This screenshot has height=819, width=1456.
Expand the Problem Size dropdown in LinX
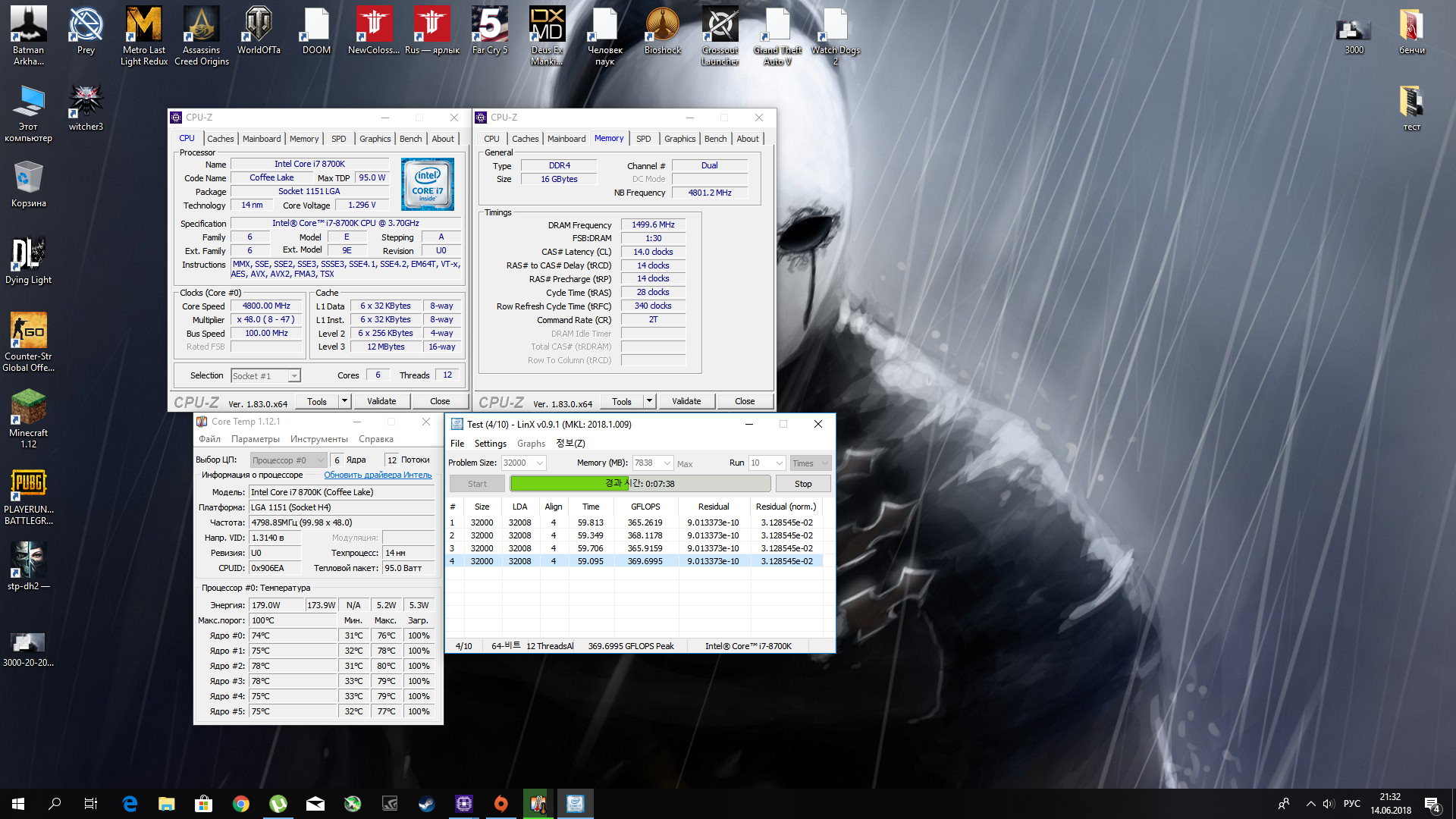[540, 463]
